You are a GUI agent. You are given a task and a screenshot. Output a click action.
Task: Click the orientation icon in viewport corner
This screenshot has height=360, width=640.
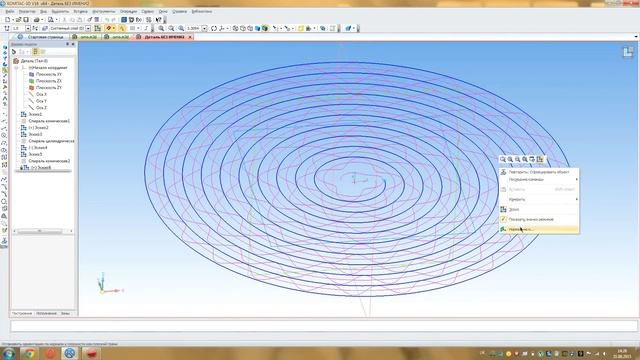click(x=628, y=52)
